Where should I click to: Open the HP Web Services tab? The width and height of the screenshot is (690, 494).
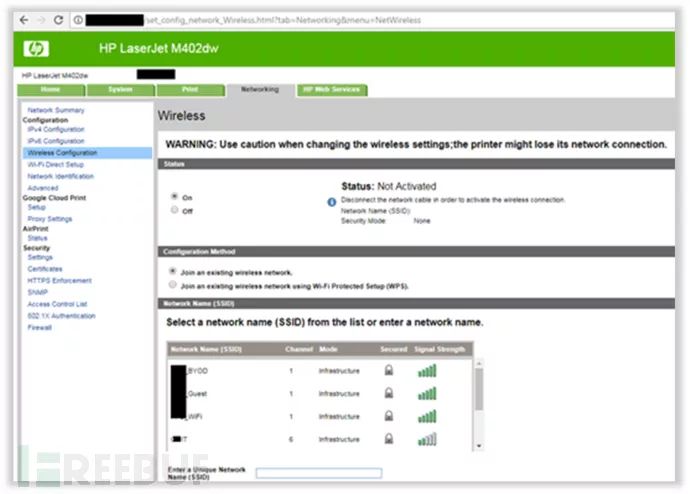click(x=332, y=90)
